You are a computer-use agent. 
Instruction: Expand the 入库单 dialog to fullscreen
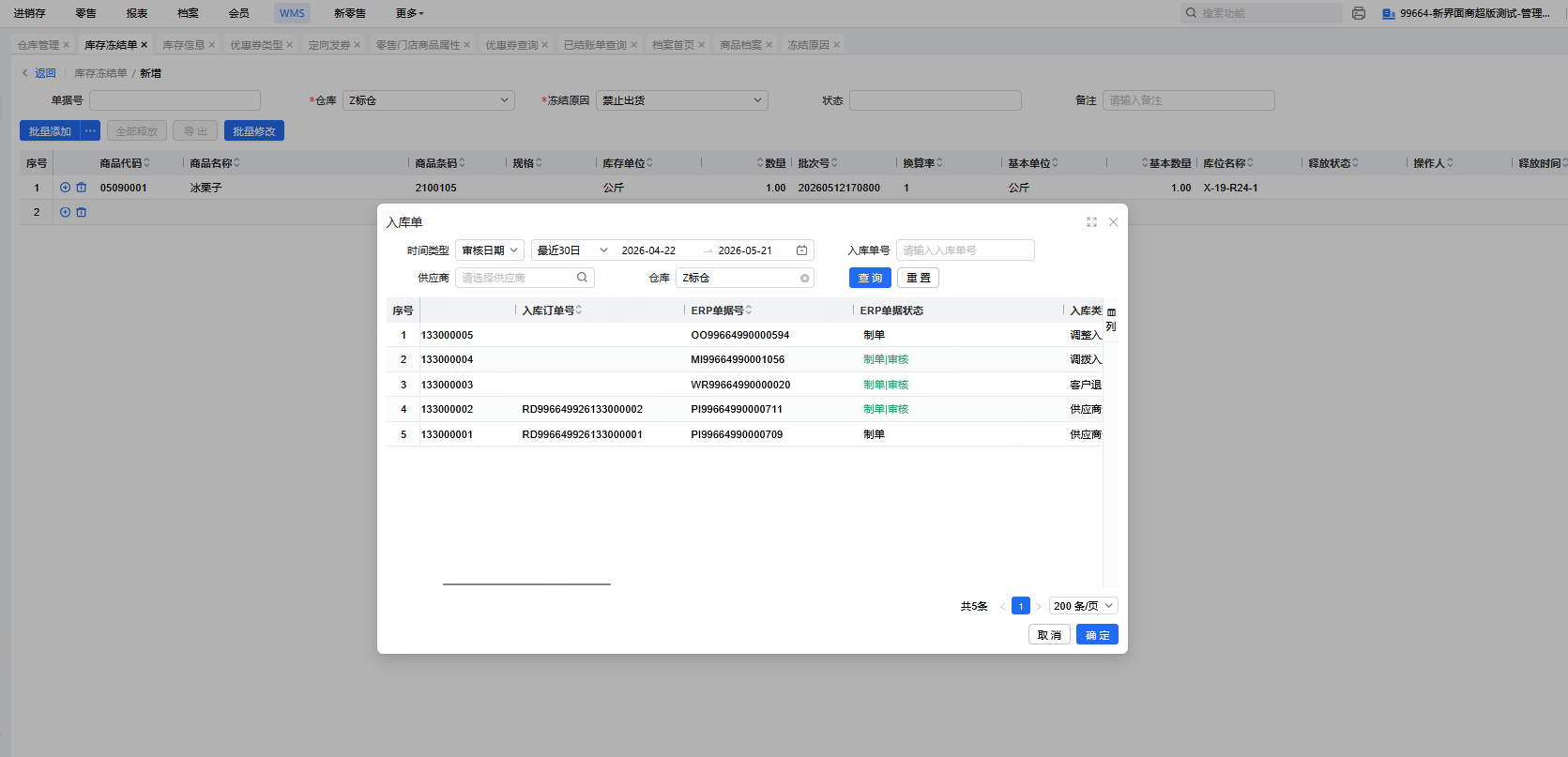tap(1091, 222)
